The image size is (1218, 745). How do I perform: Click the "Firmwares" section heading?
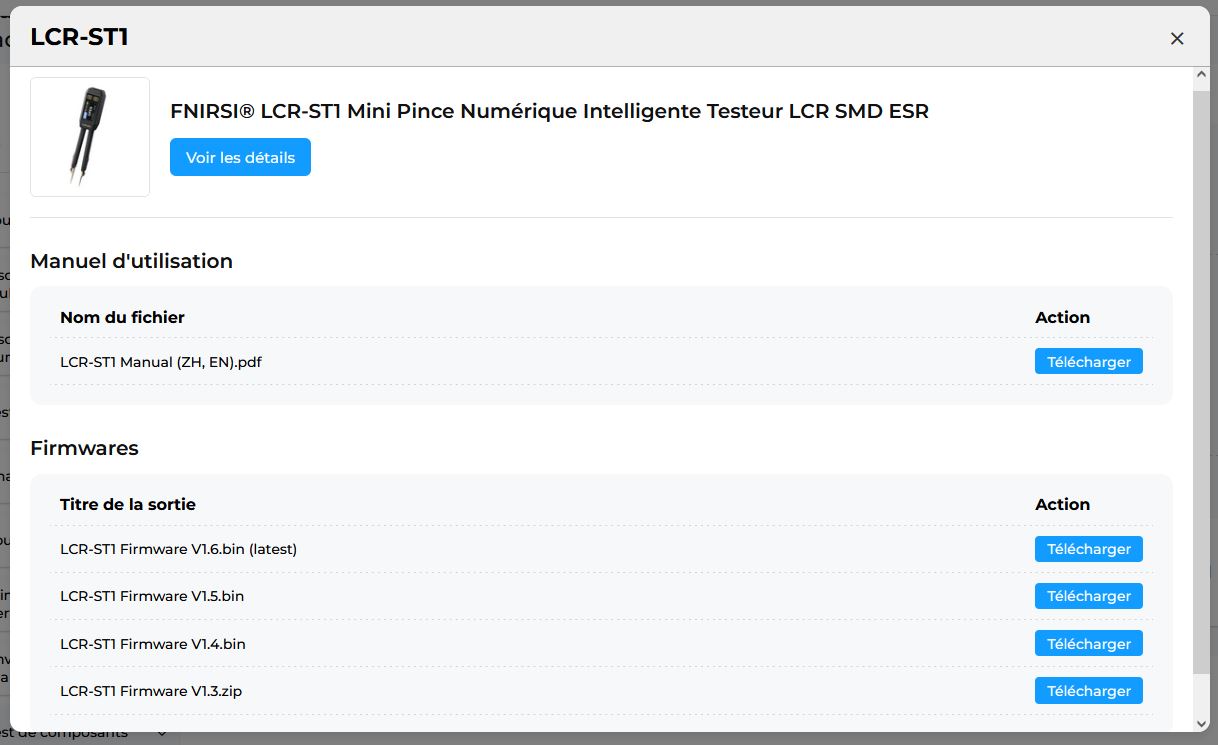(x=84, y=448)
